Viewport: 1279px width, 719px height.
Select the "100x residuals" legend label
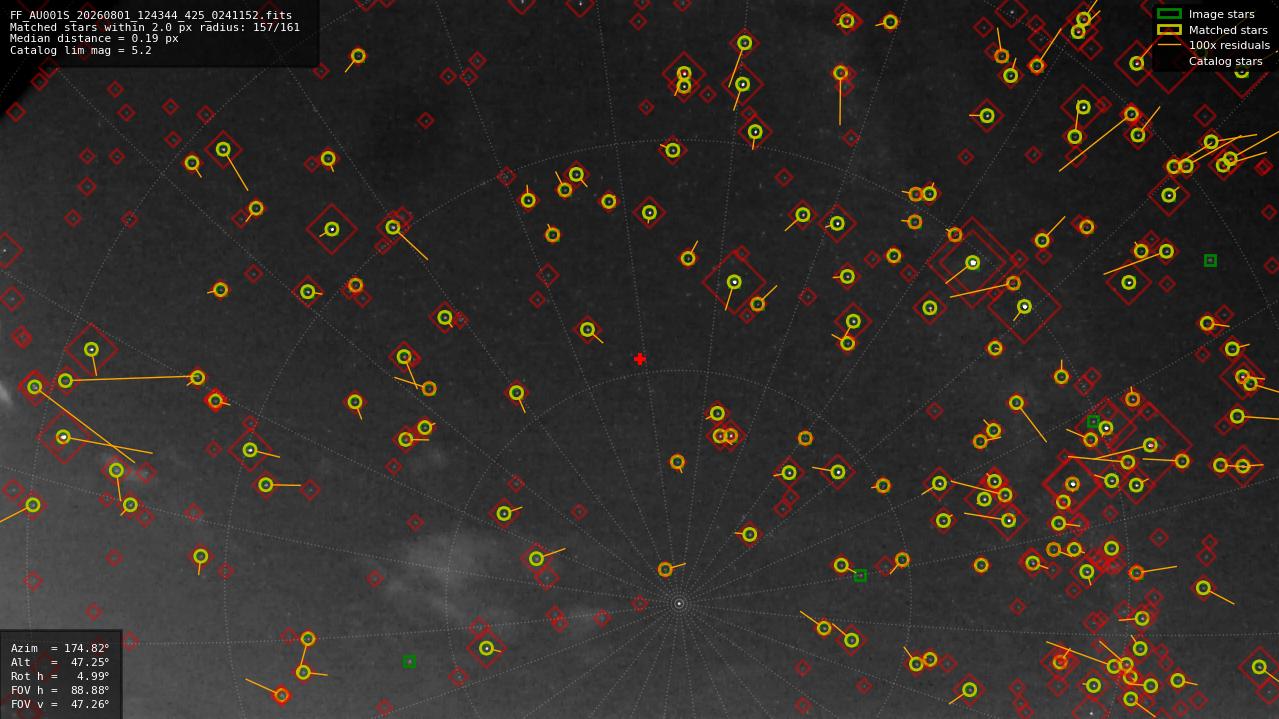point(1229,45)
